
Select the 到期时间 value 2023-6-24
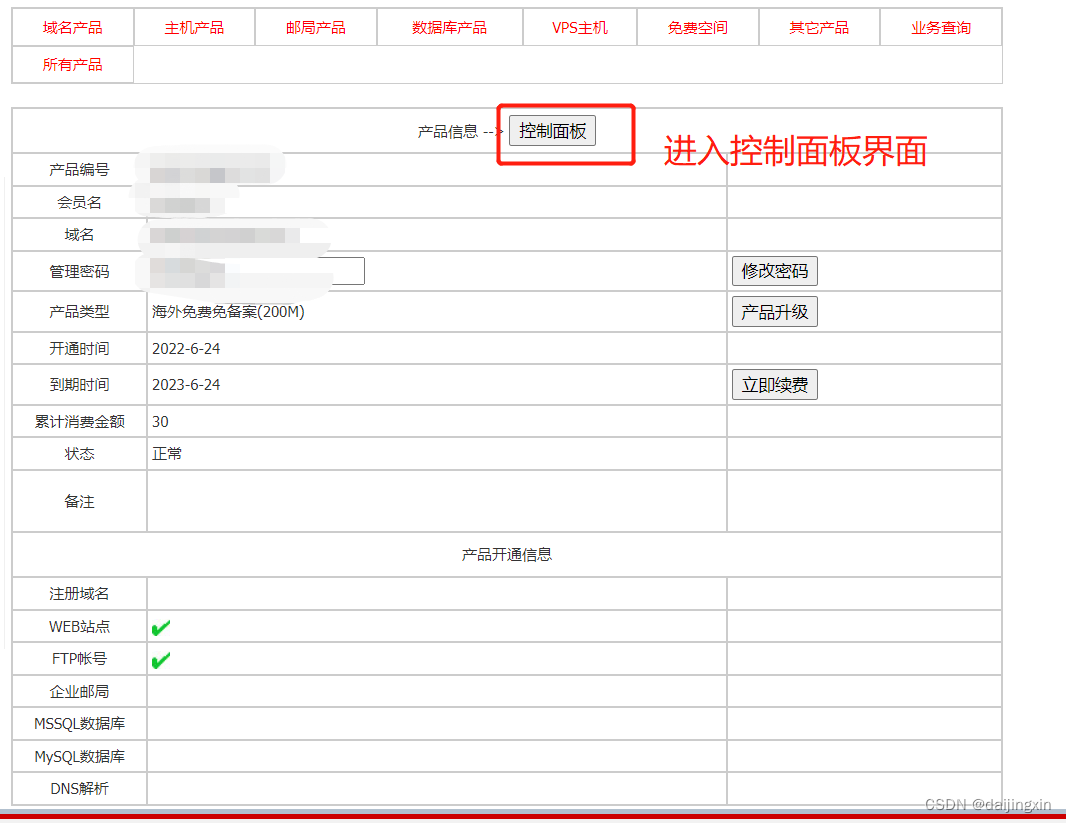pos(186,385)
